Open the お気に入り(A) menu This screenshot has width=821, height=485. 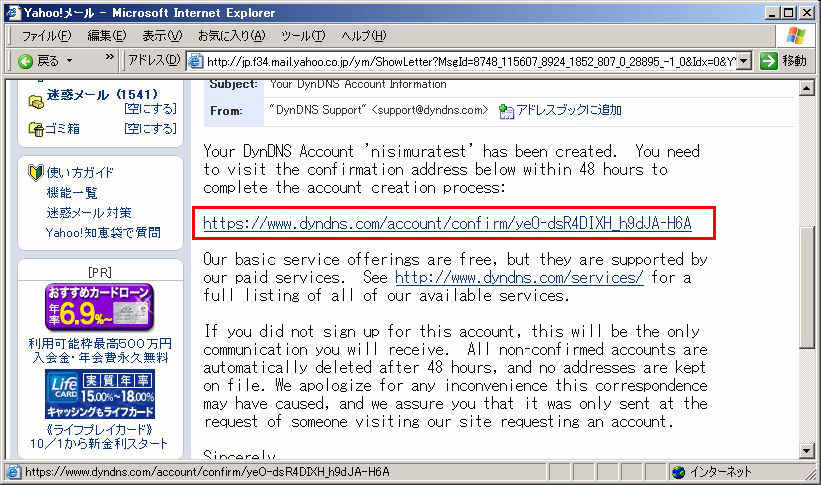click(231, 36)
